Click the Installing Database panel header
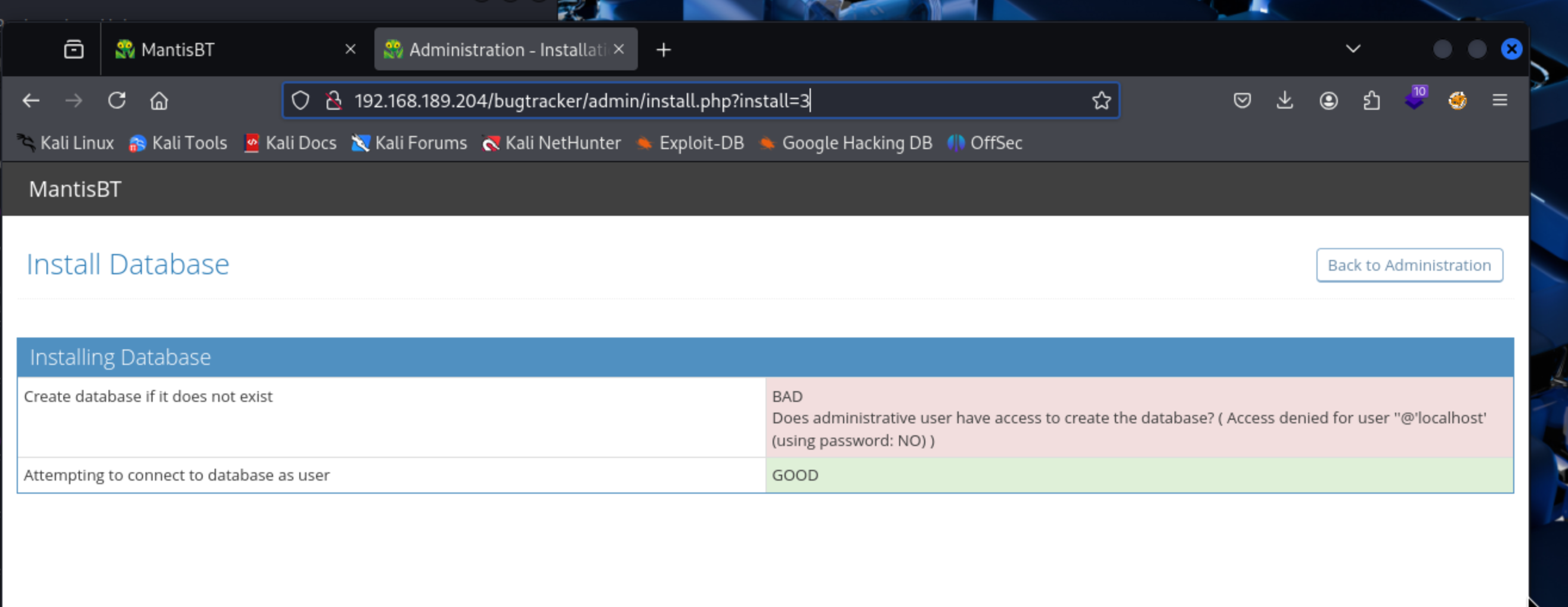 pyautogui.click(x=765, y=357)
